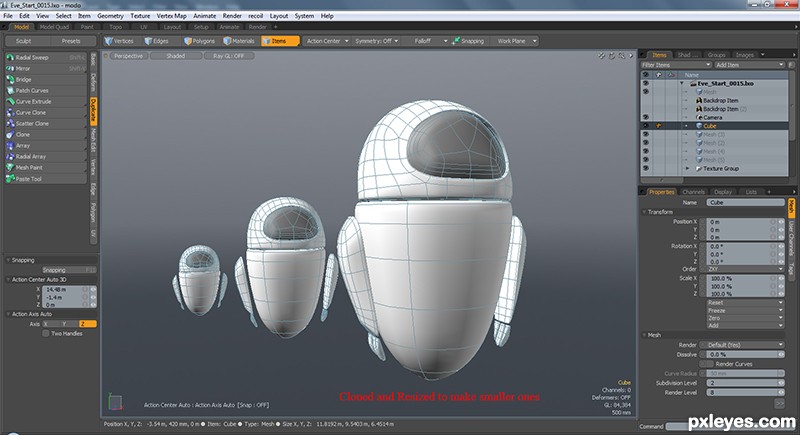The height and width of the screenshot is (435, 800).
Task: Enable the Two Handles checkbox
Action: coord(46,334)
